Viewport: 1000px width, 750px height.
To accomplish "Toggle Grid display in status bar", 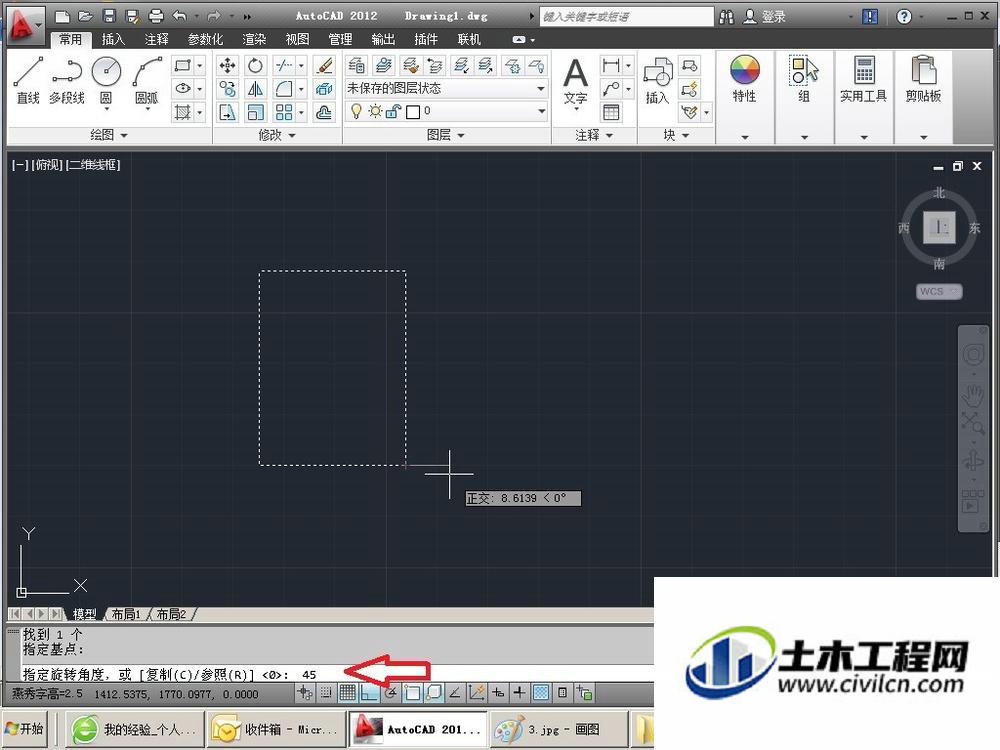I will point(348,693).
